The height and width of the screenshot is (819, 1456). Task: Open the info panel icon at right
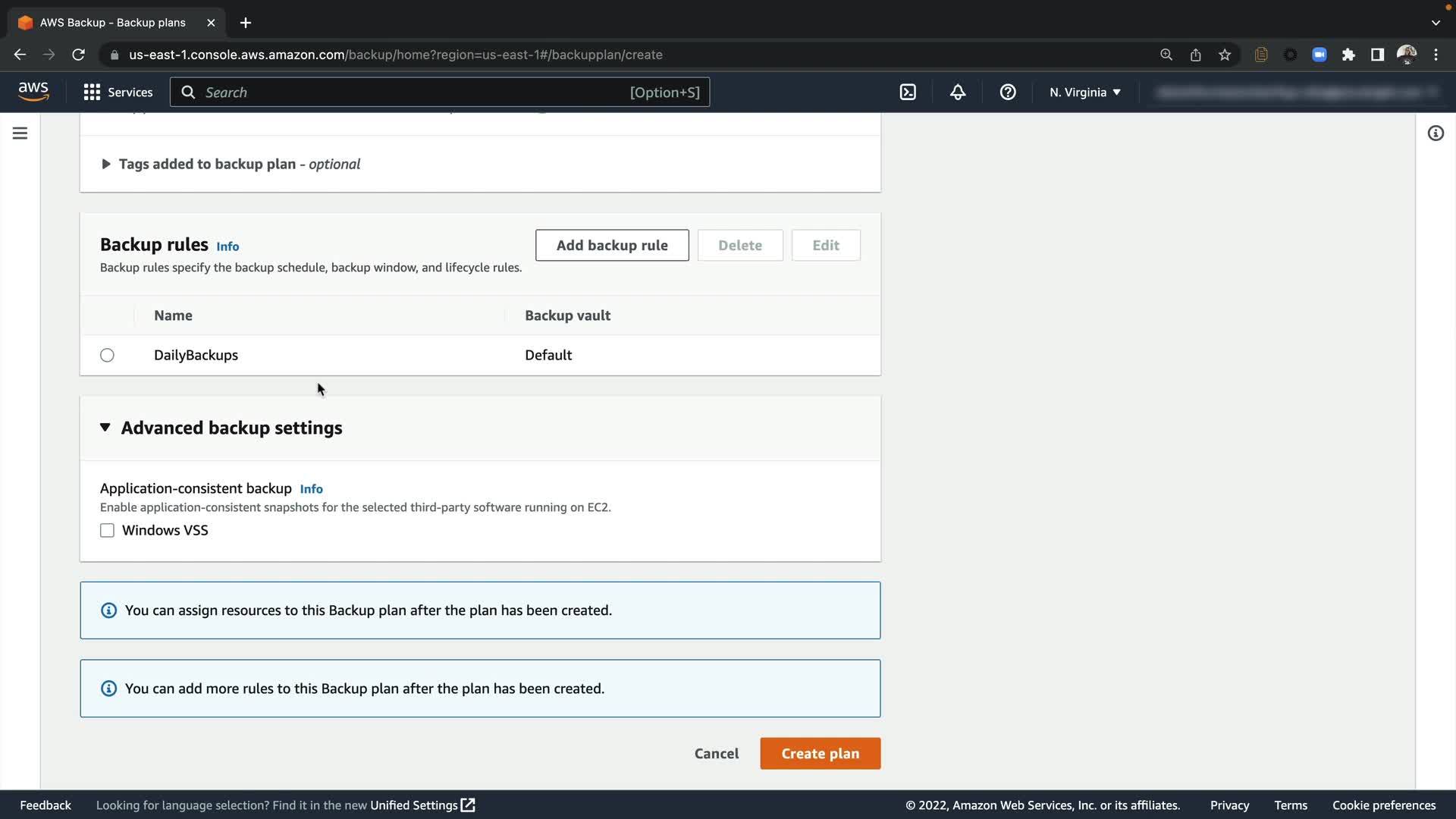point(1436,133)
